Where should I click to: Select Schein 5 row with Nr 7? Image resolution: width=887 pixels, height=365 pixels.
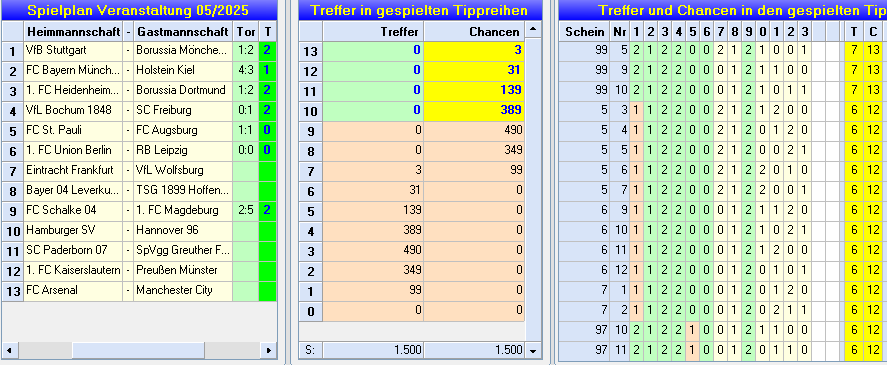pos(721,191)
